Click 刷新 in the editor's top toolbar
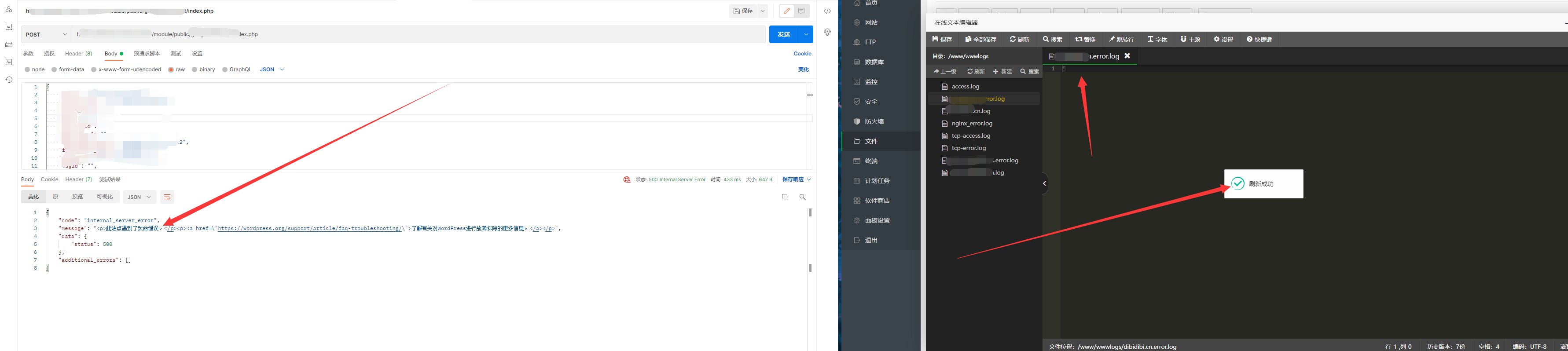The image size is (1568, 351). point(1020,40)
